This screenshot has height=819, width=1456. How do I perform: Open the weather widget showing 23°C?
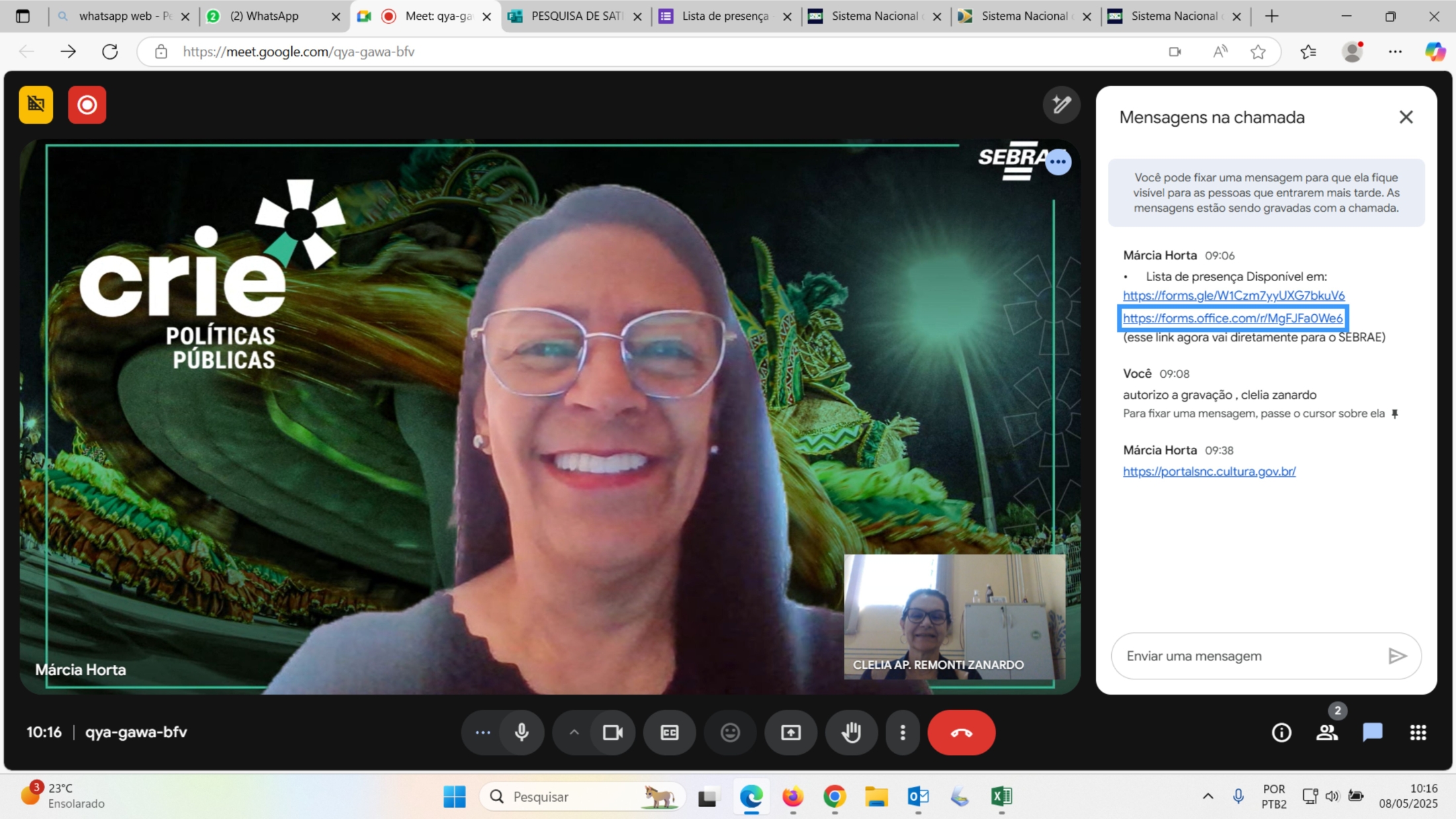(x=63, y=796)
